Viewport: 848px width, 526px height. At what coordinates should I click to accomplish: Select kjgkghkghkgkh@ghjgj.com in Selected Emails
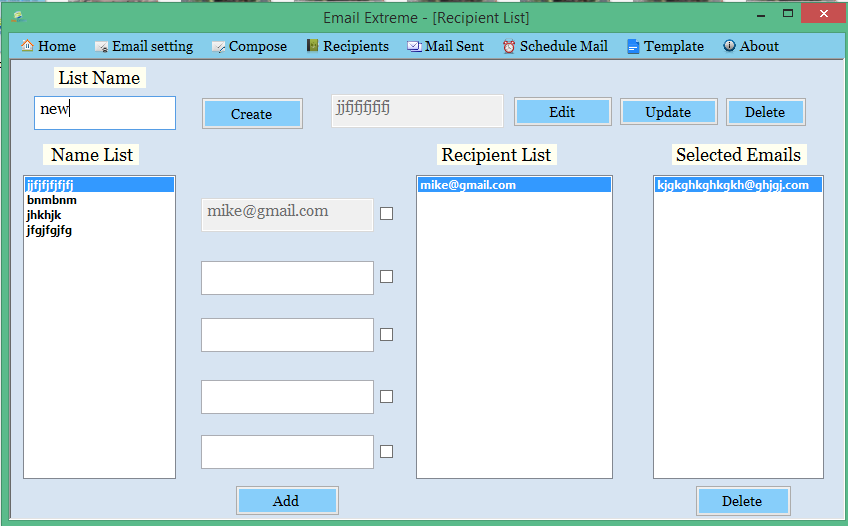(738, 185)
